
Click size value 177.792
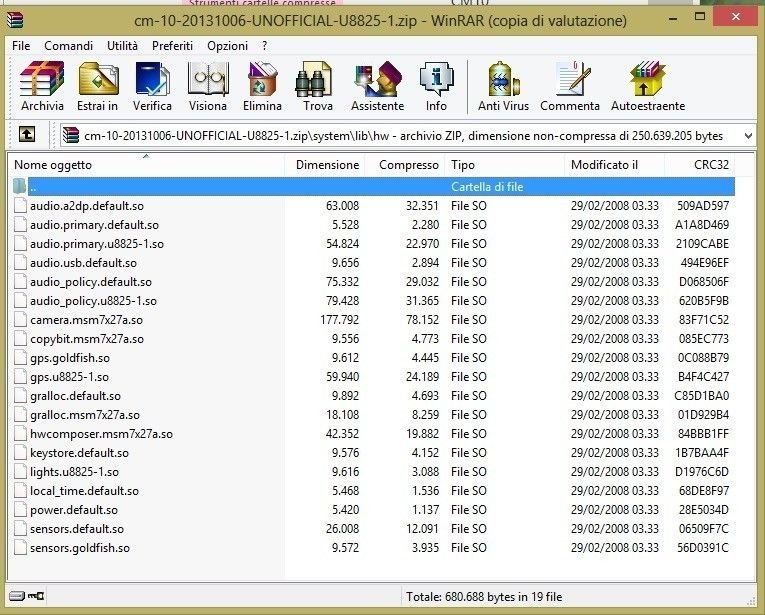click(x=340, y=320)
